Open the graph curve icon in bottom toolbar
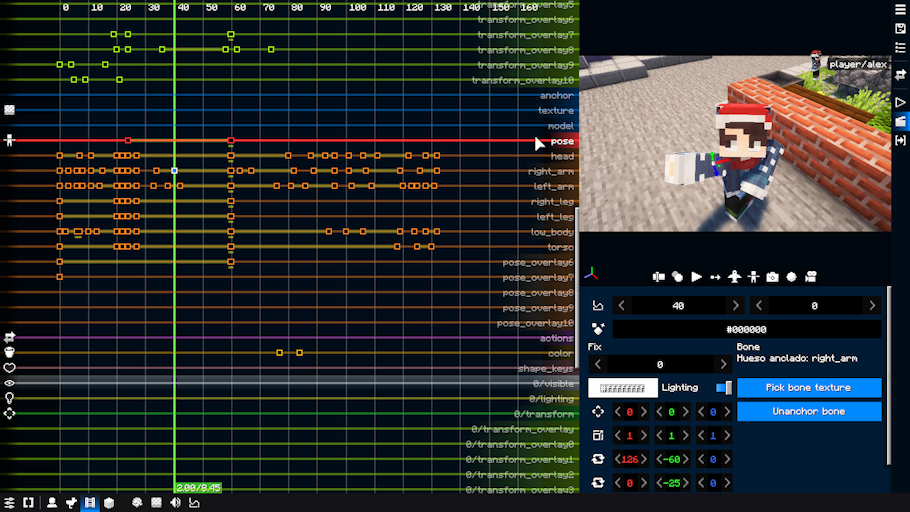This screenshot has width=910, height=512. click(194, 503)
